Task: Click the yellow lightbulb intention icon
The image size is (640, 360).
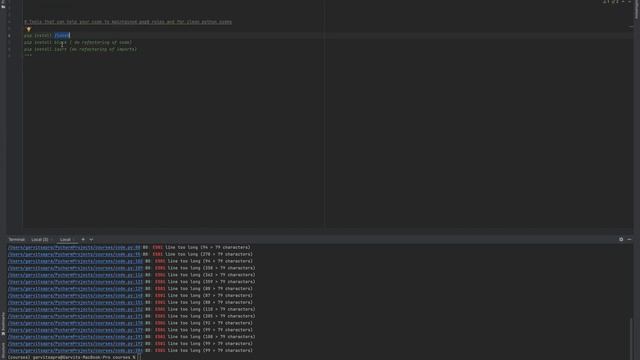Action: click(29, 29)
